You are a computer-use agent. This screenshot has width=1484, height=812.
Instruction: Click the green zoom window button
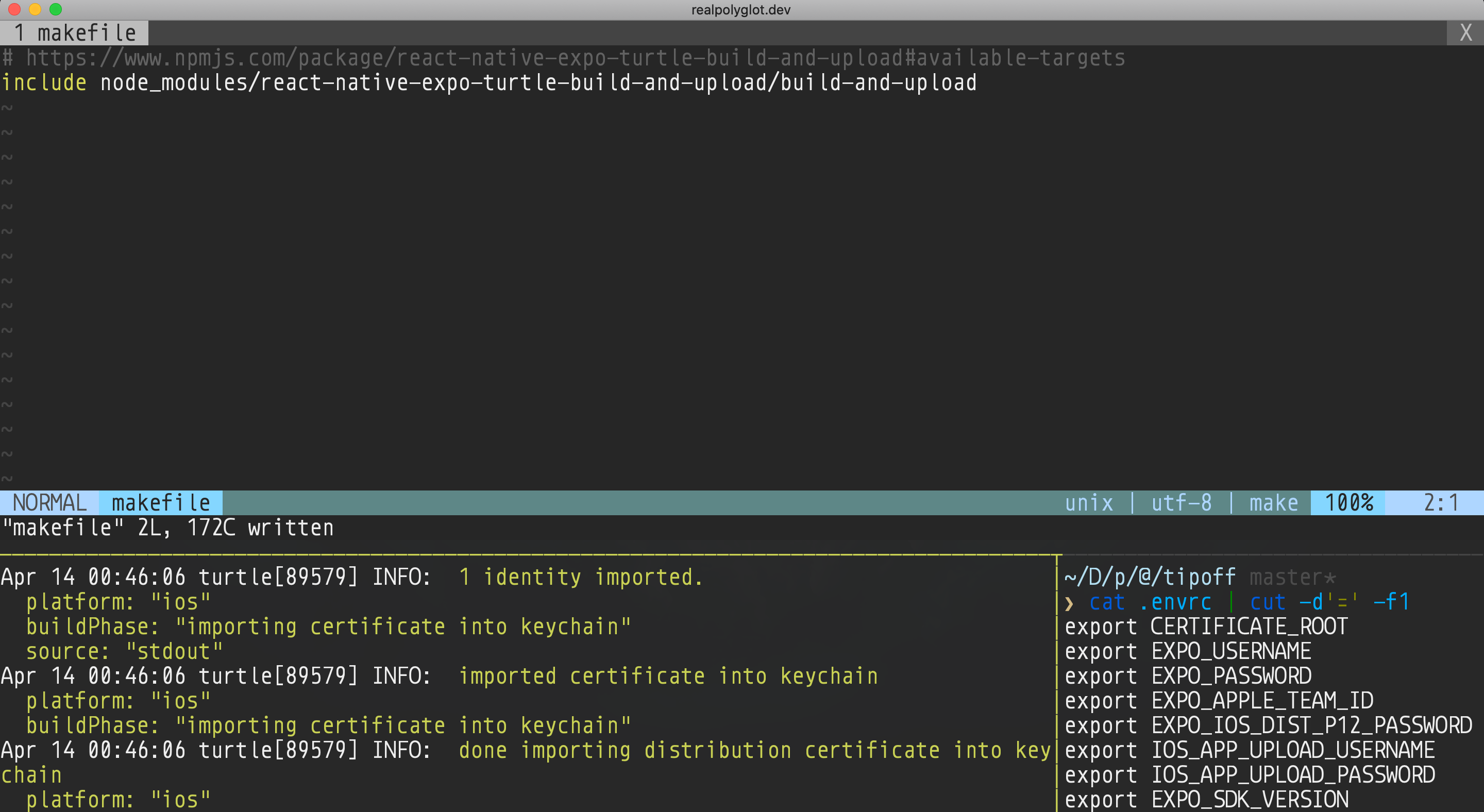pyautogui.click(x=56, y=9)
